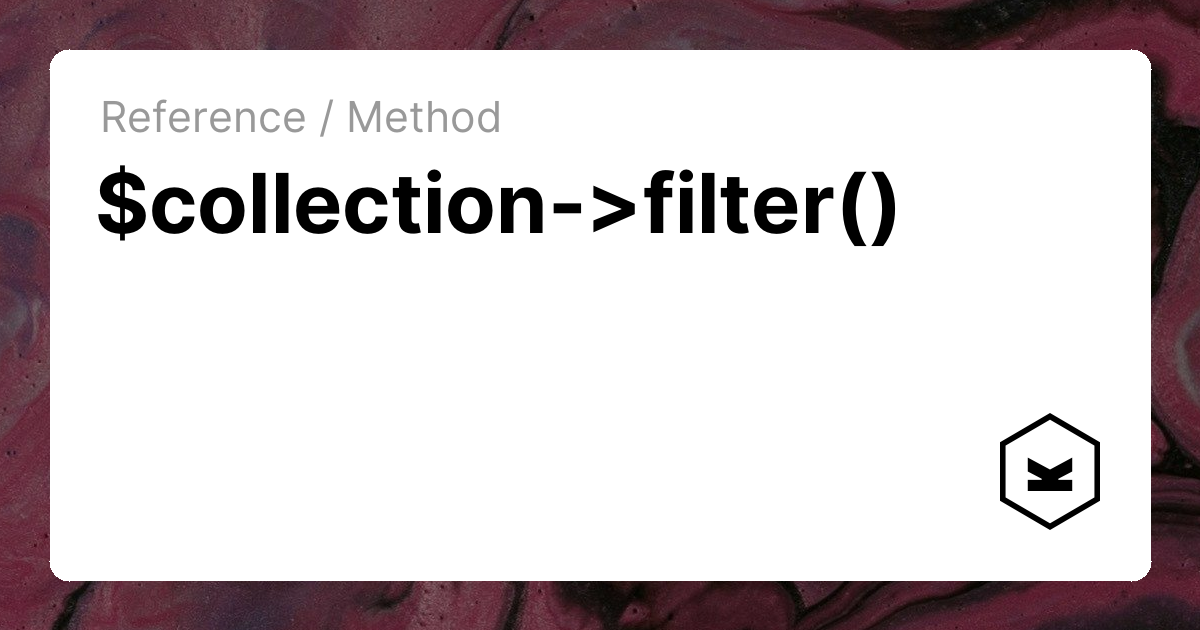Image resolution: width=1200 pixels, height=630 pixels.
Task: Click the marbled background below the card
Action: (600, 606)
